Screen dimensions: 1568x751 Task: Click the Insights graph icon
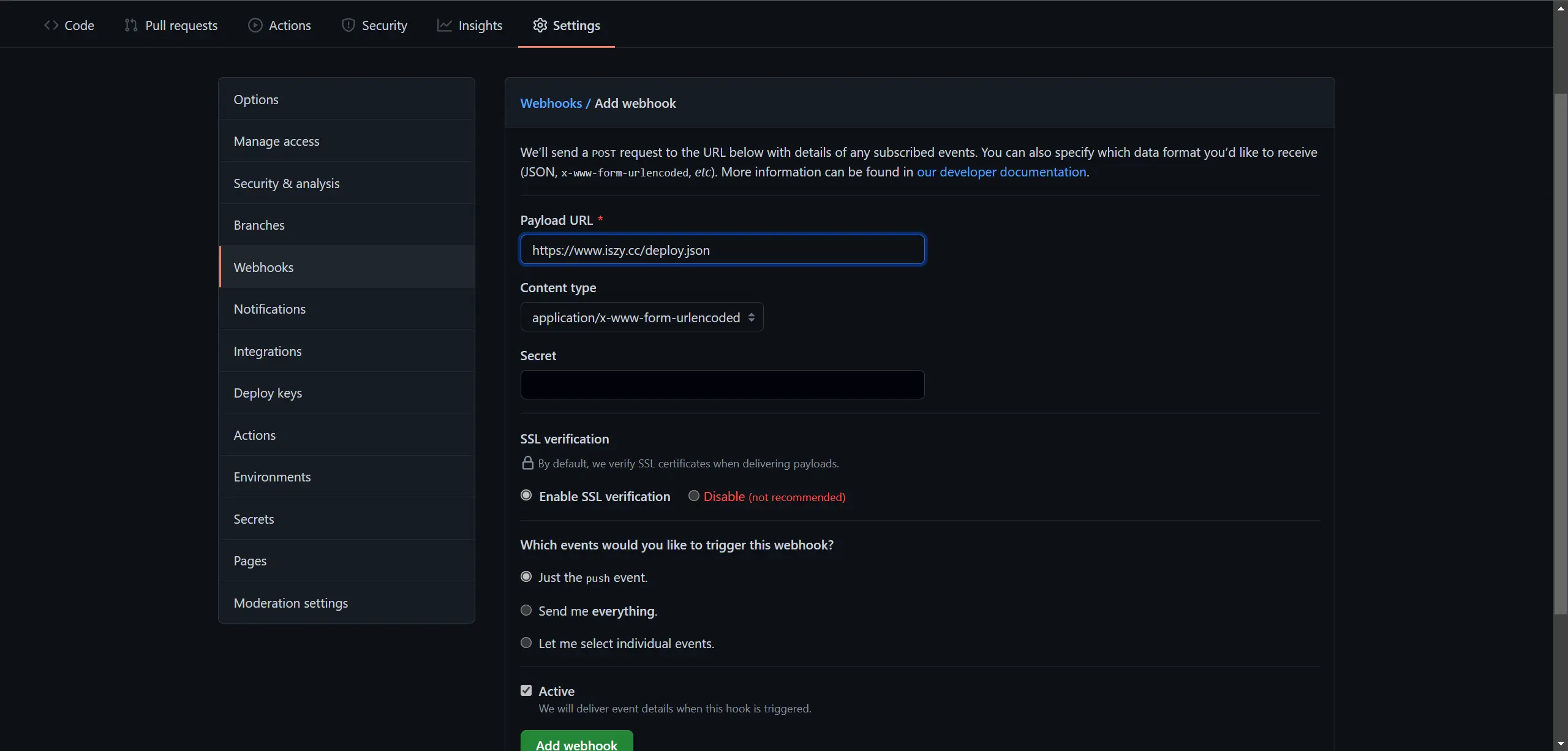[445, 25]
